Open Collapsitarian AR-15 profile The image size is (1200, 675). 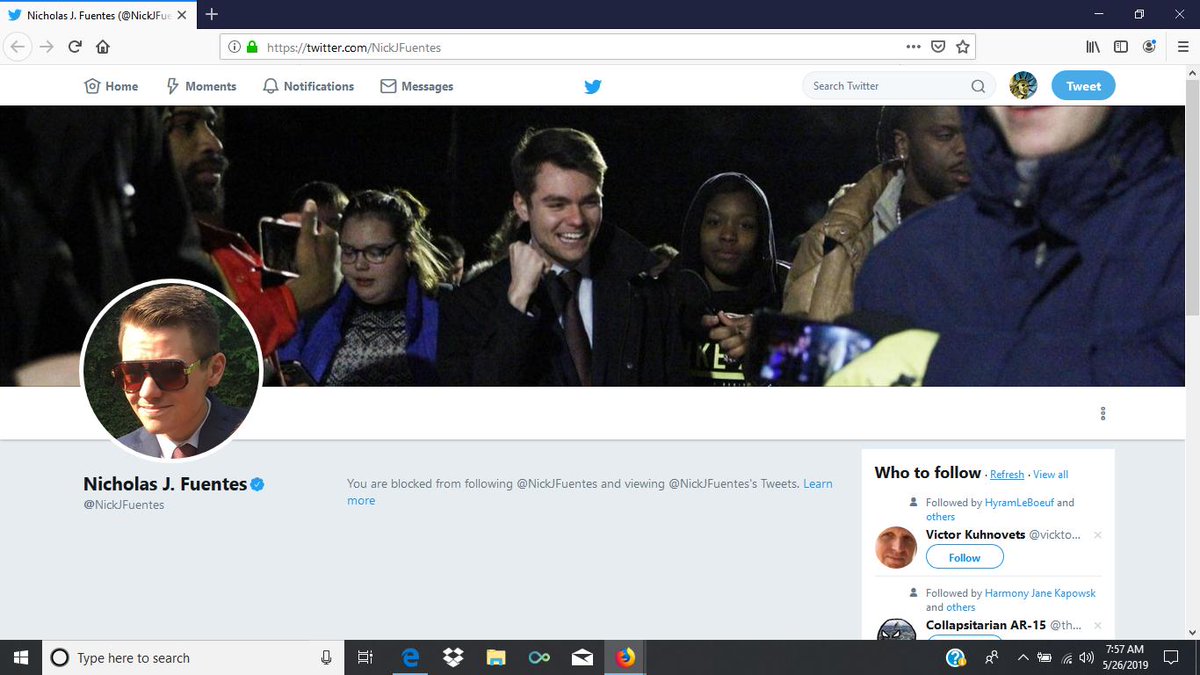pyautogui.click(x=986, y=625)
